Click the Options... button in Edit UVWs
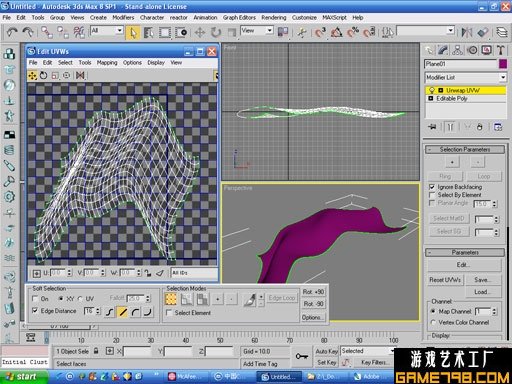Viewport: 512px width, 384px height. (313, 317)
